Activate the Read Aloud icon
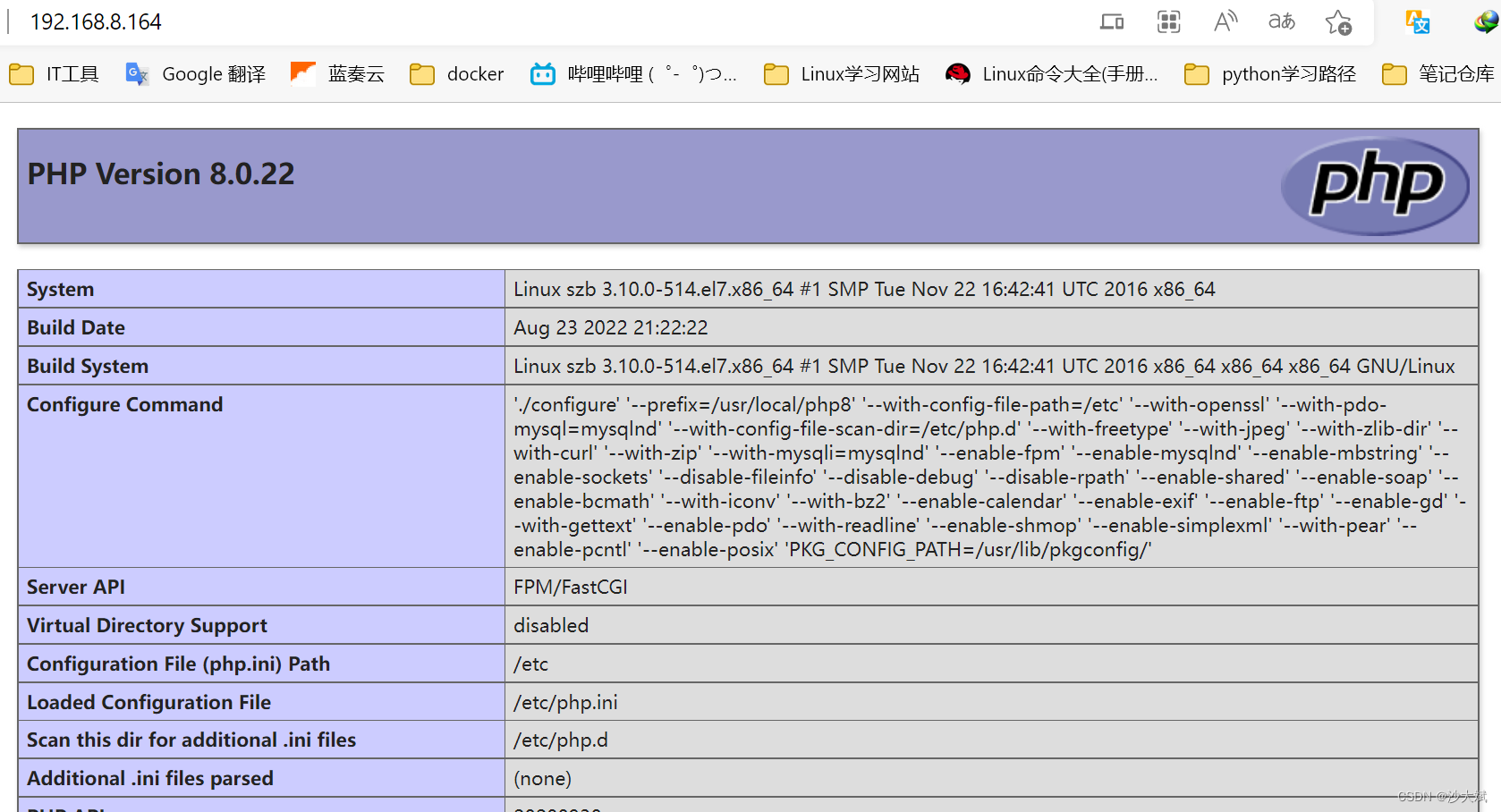 (1225, 21)
